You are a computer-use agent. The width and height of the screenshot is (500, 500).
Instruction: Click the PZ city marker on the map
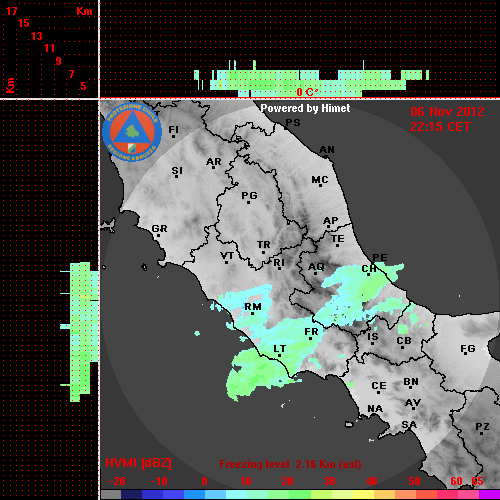[x=481, y=434]
